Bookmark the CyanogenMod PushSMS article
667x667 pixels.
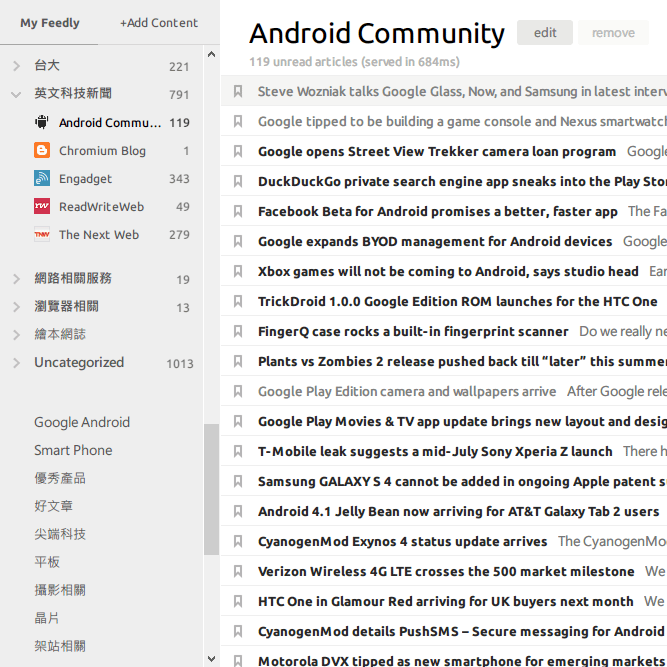pyautogui.click(x=238, y=631)
